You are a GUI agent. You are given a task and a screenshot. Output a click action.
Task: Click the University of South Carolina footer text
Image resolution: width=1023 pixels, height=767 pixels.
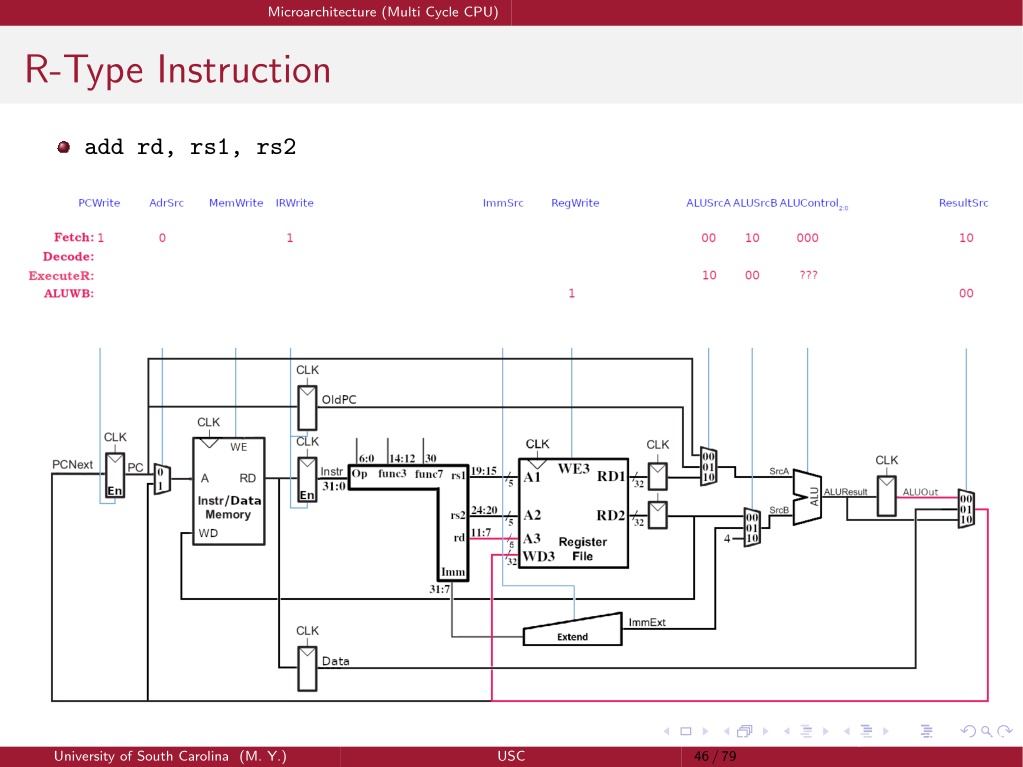pos(170,756)
